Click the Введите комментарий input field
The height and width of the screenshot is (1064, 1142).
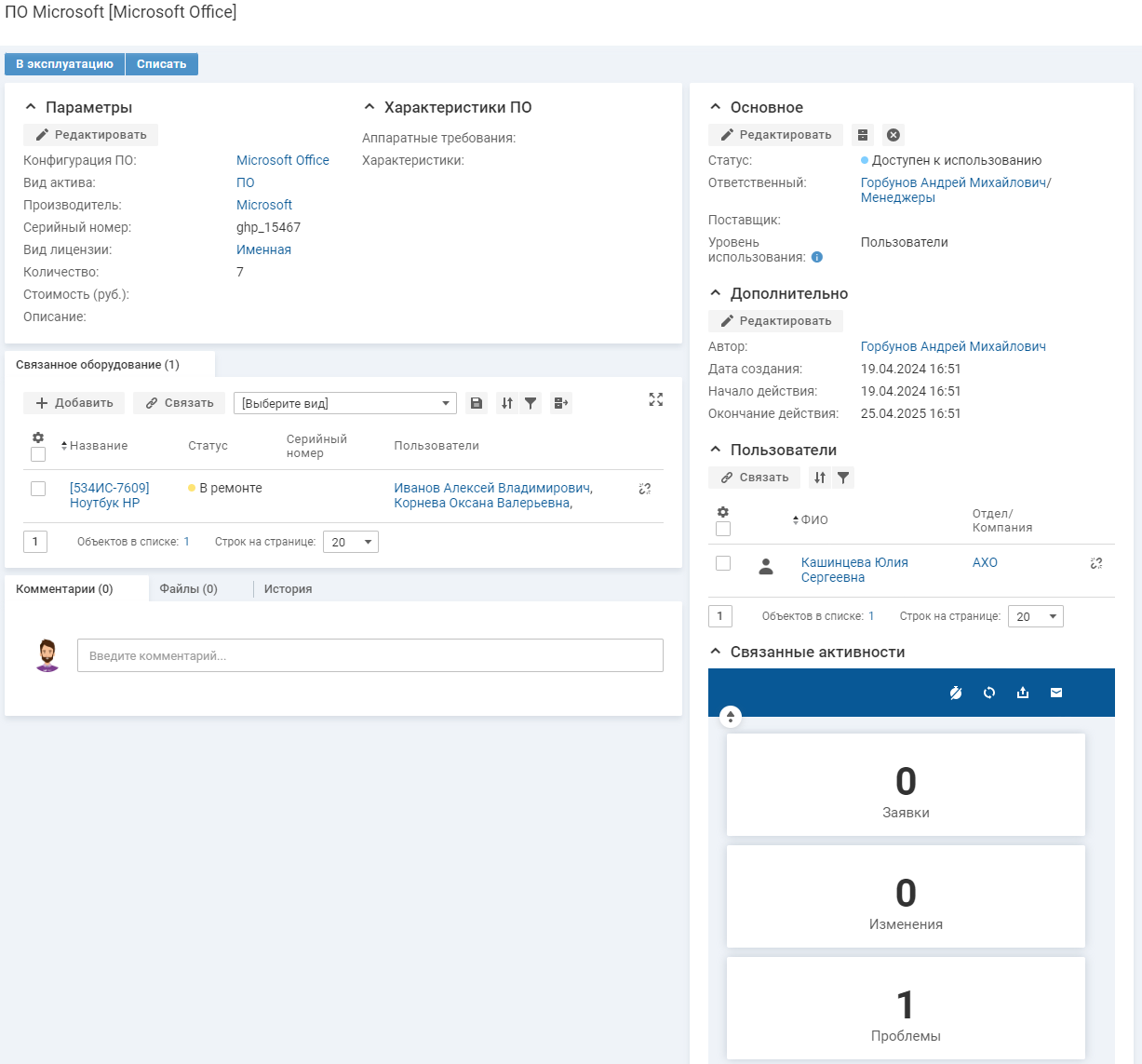tap(369, 655)
